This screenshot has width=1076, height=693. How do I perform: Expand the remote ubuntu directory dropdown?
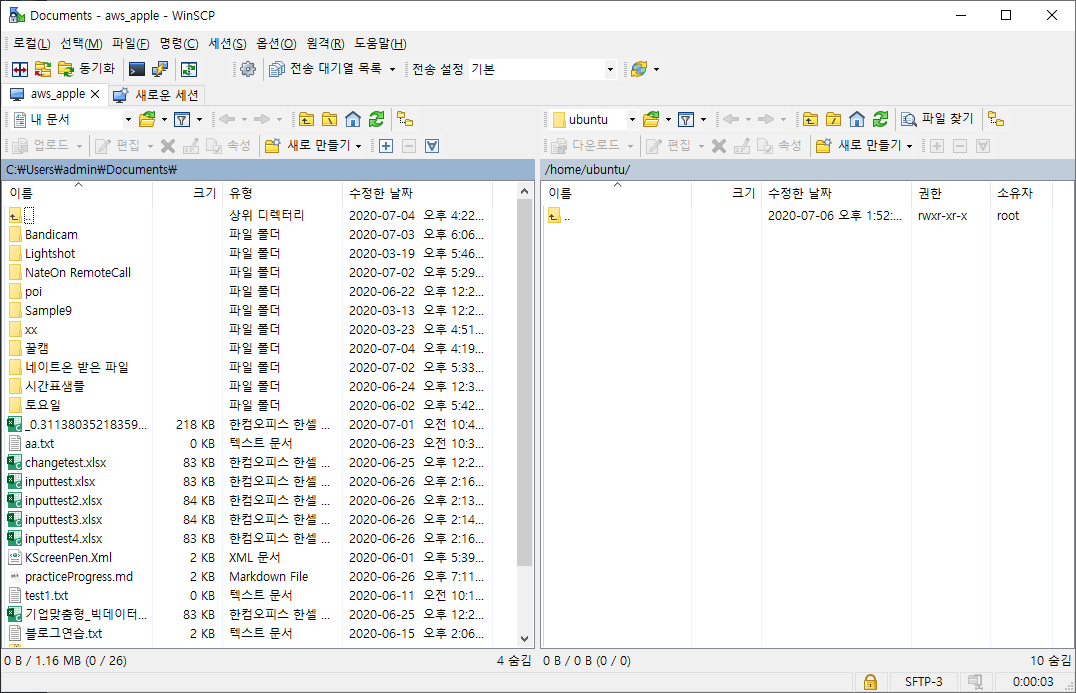tap(632, 119)
